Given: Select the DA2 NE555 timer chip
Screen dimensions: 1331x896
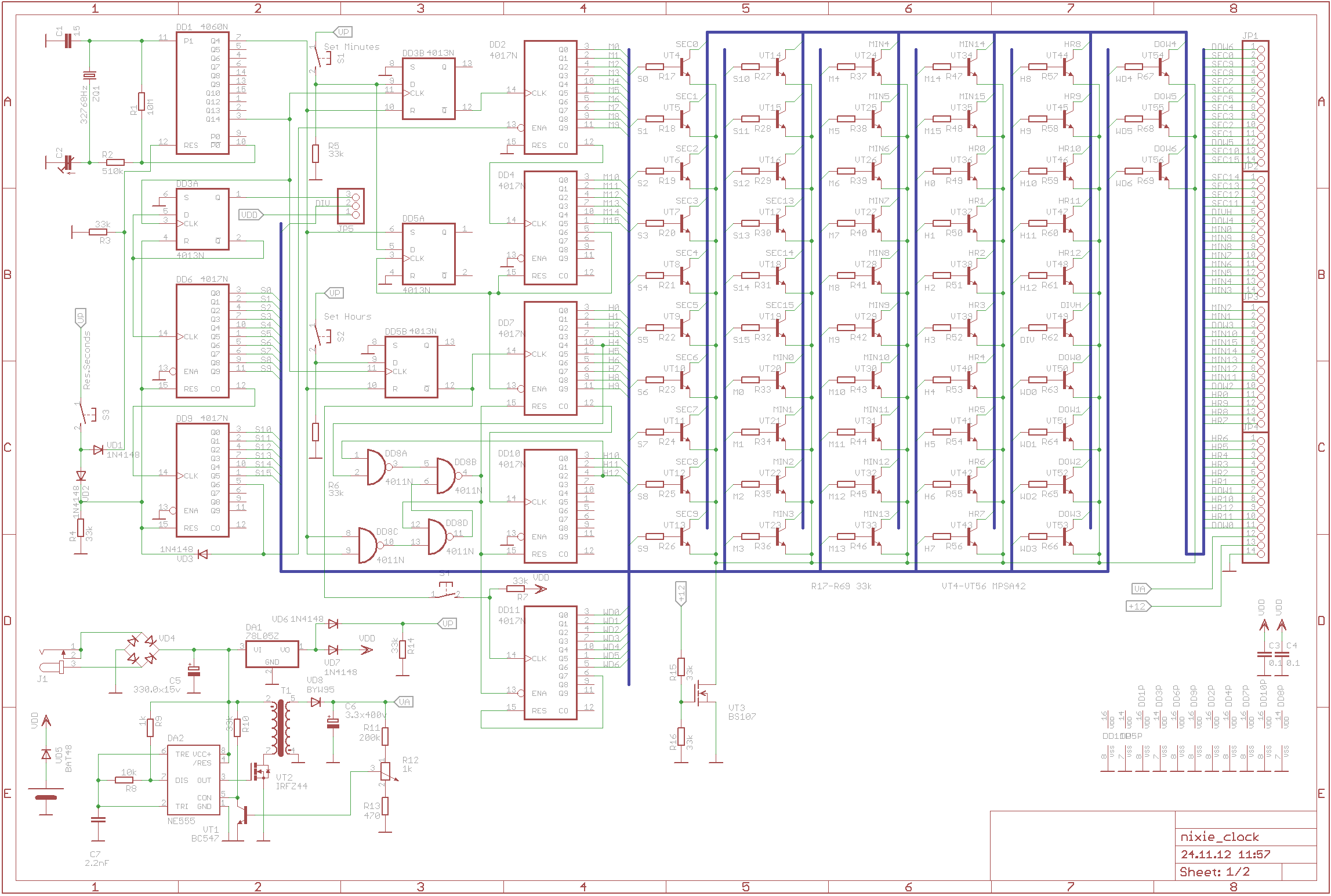Looking at the screenshot, I should coord(193,780).
